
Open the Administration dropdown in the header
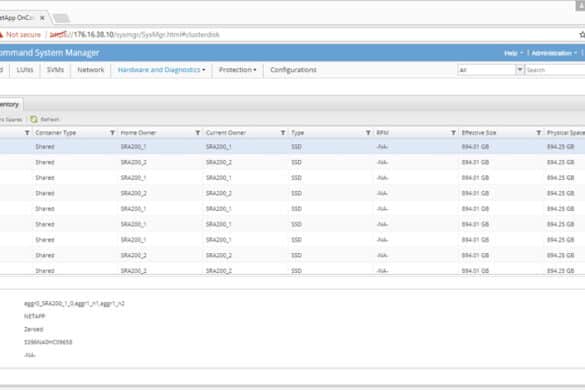tap(554, 53)
